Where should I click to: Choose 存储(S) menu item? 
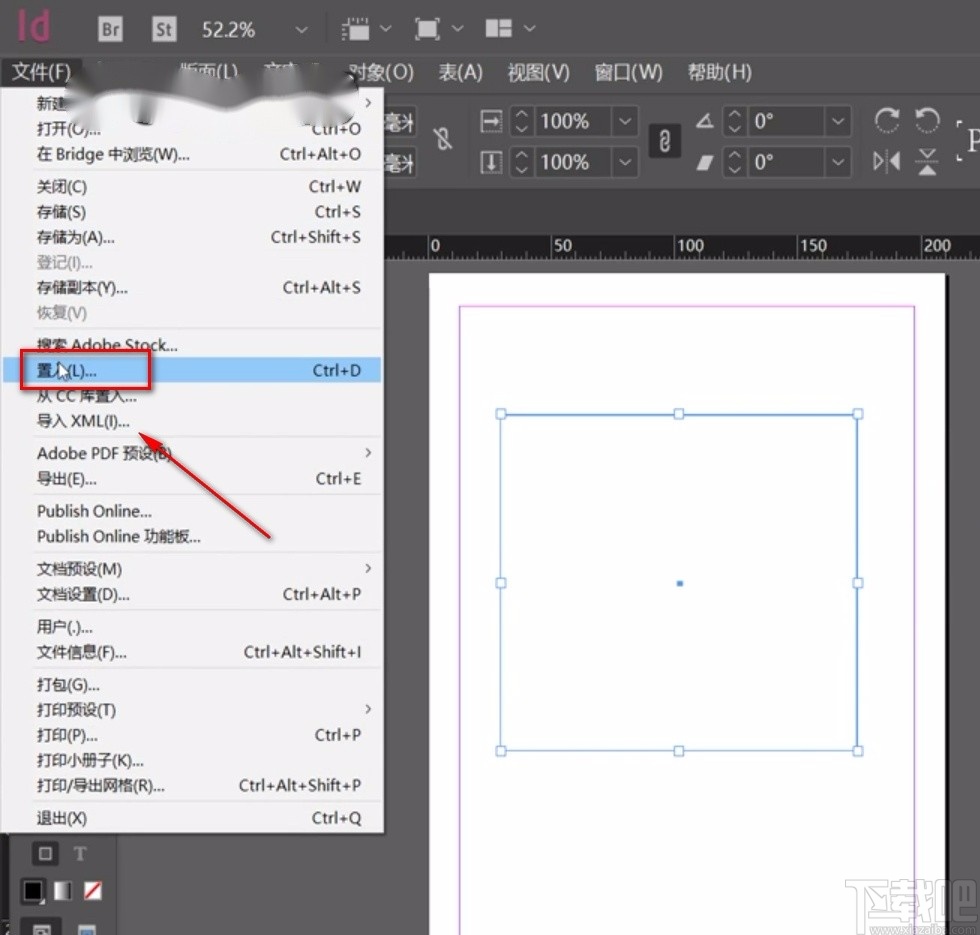click(x=192, y=212)
